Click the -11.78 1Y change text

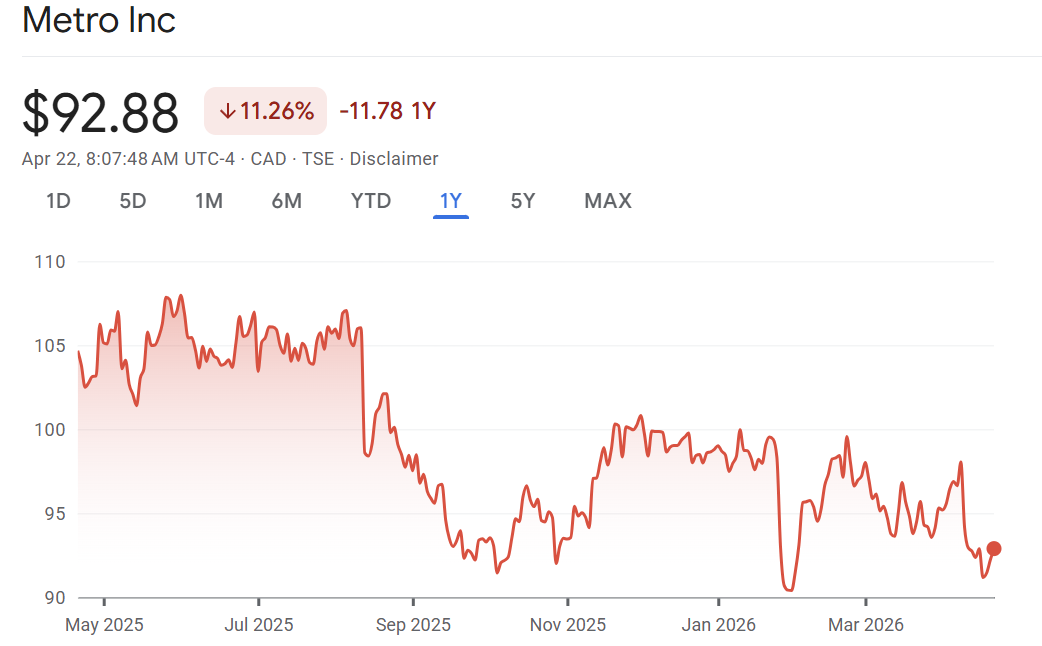click(388, 111)
